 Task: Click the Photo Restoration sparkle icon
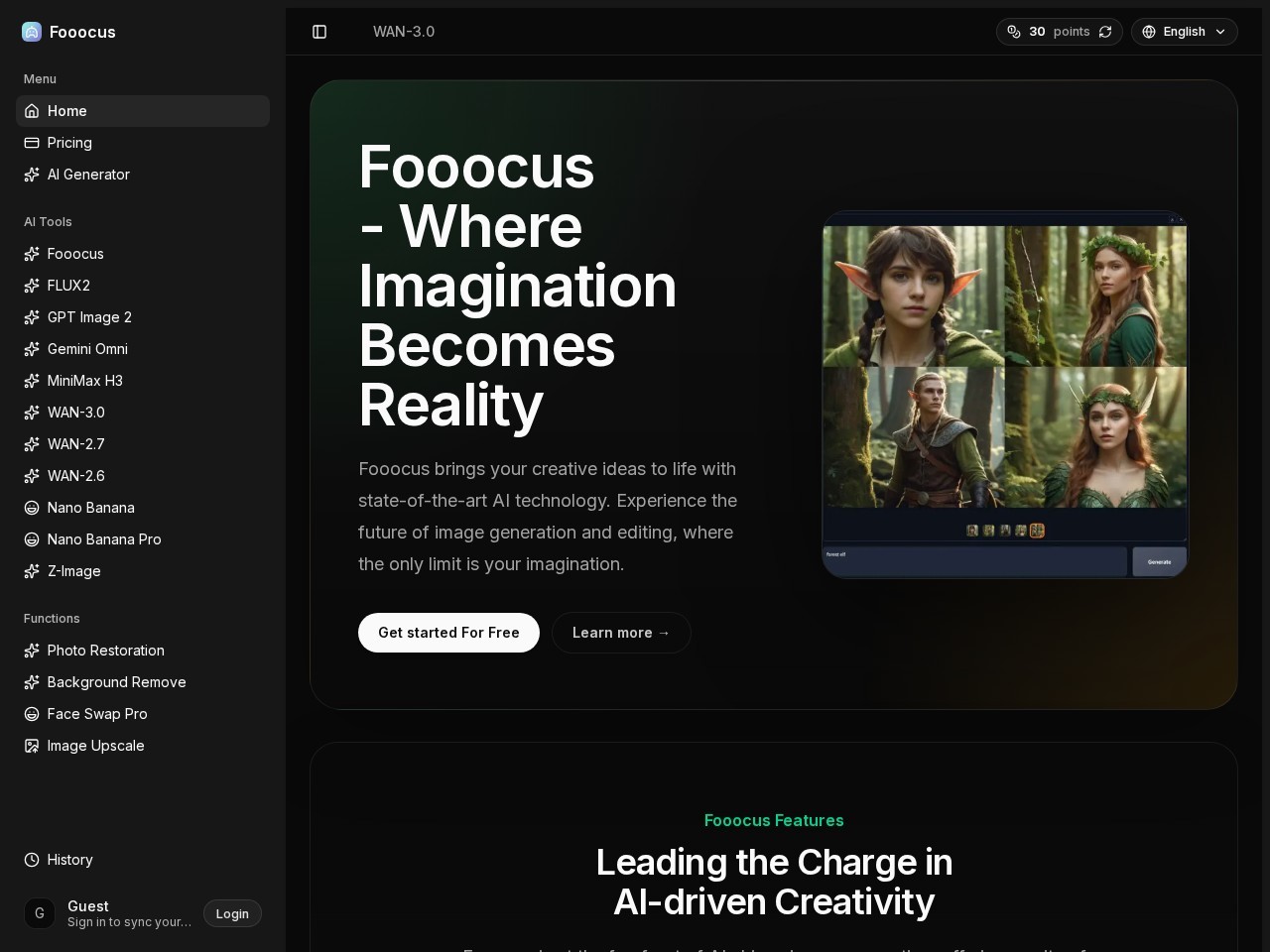pyautogui.click(x=32, y=651)
